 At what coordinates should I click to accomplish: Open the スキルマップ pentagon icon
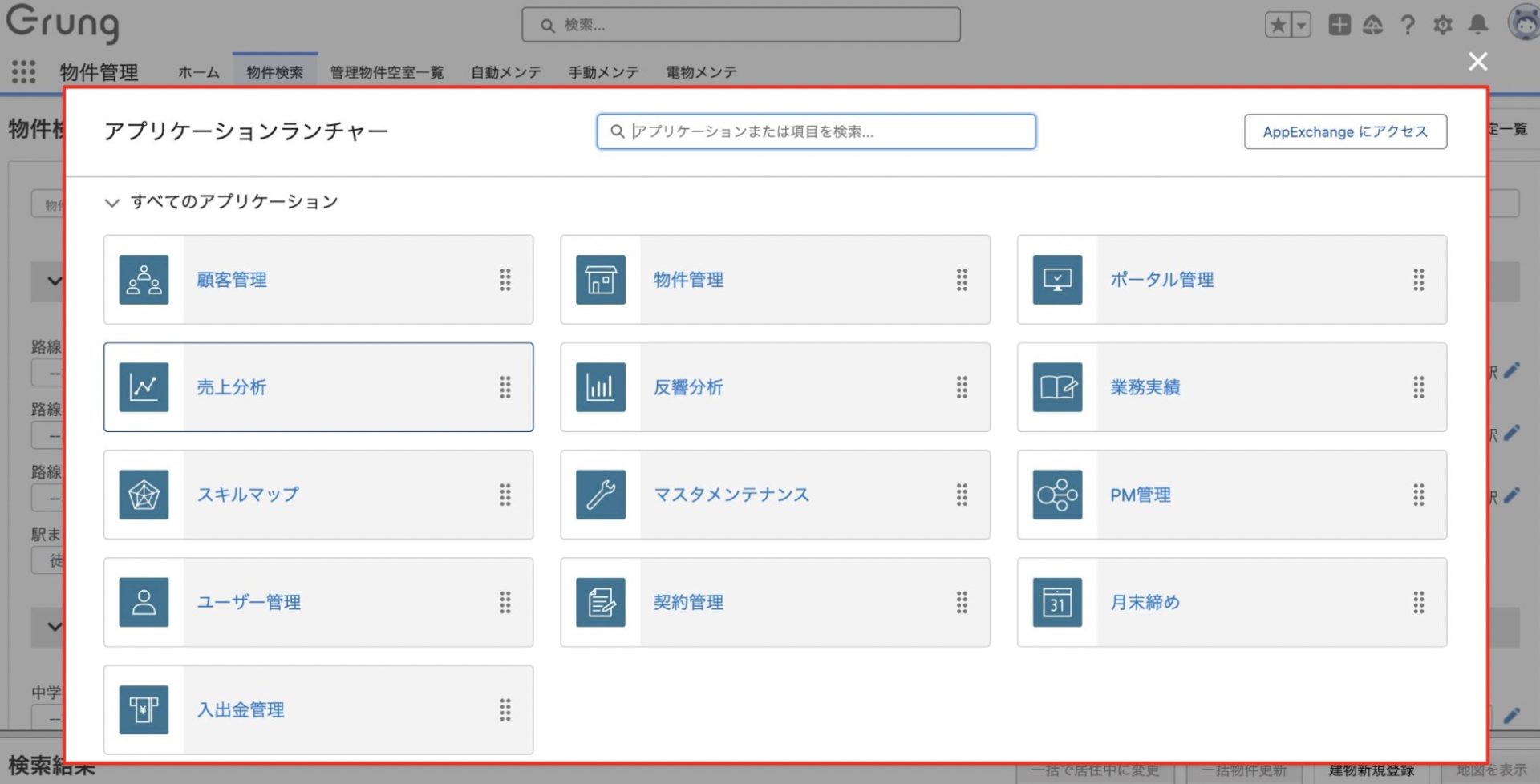pyautogui.click(x=144, y=495)
